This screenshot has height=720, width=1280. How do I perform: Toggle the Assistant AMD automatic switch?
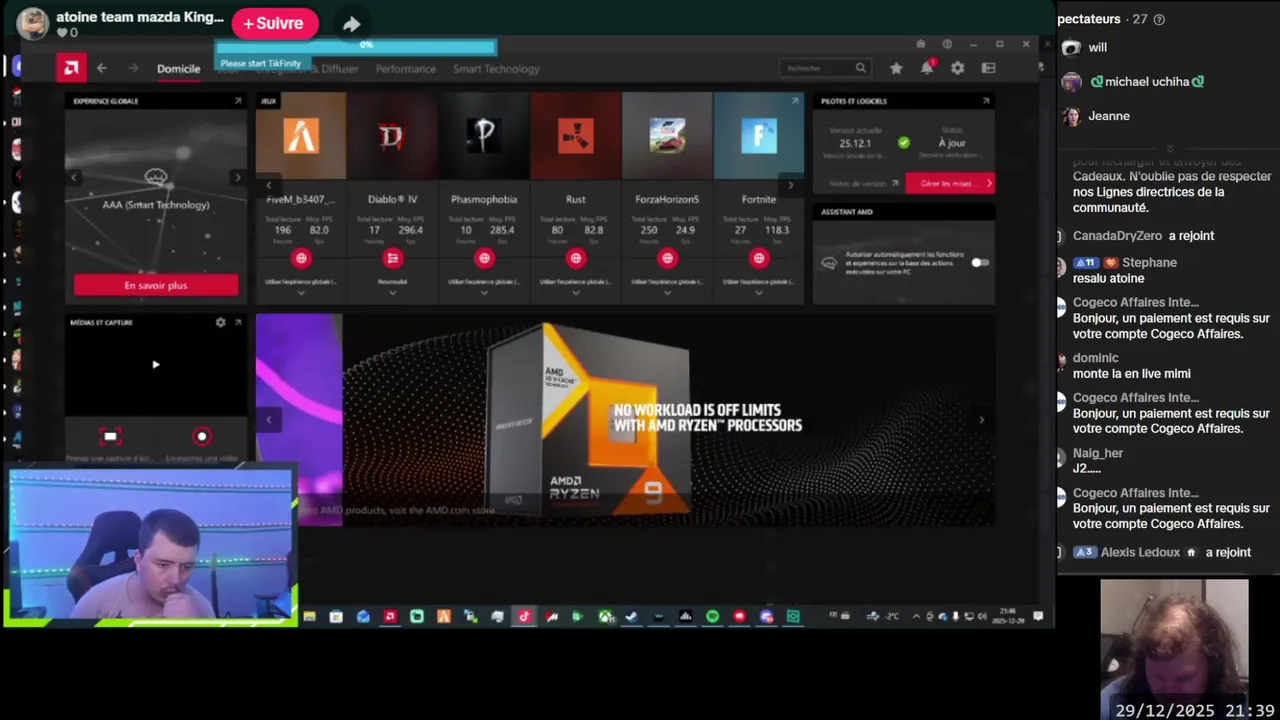(x=980, y=262)
